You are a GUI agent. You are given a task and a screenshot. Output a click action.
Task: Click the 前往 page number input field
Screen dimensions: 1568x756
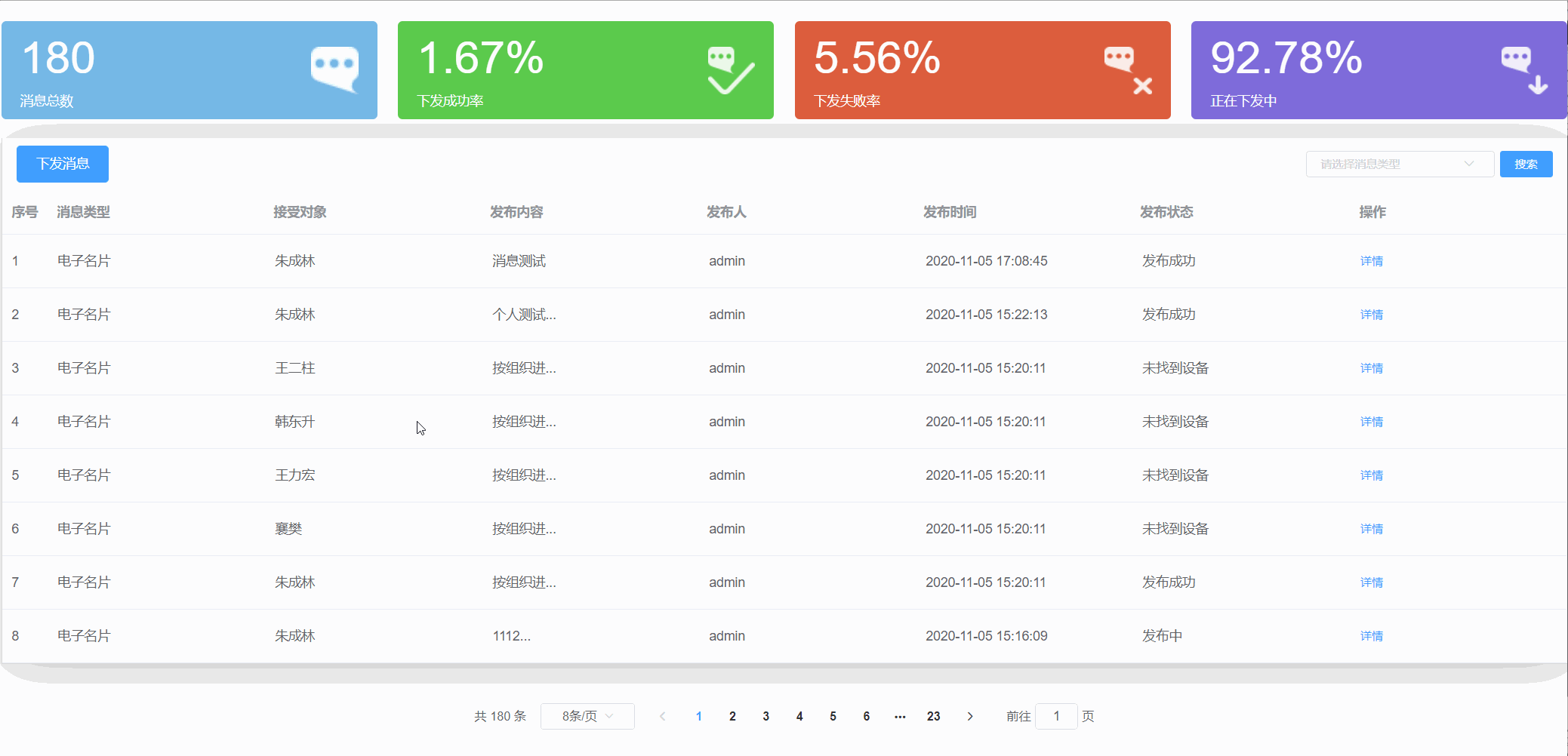click(1056, 716)
